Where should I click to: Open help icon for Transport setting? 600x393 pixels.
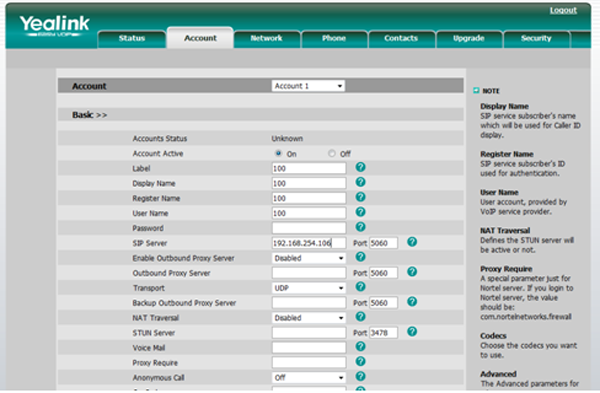360,287
